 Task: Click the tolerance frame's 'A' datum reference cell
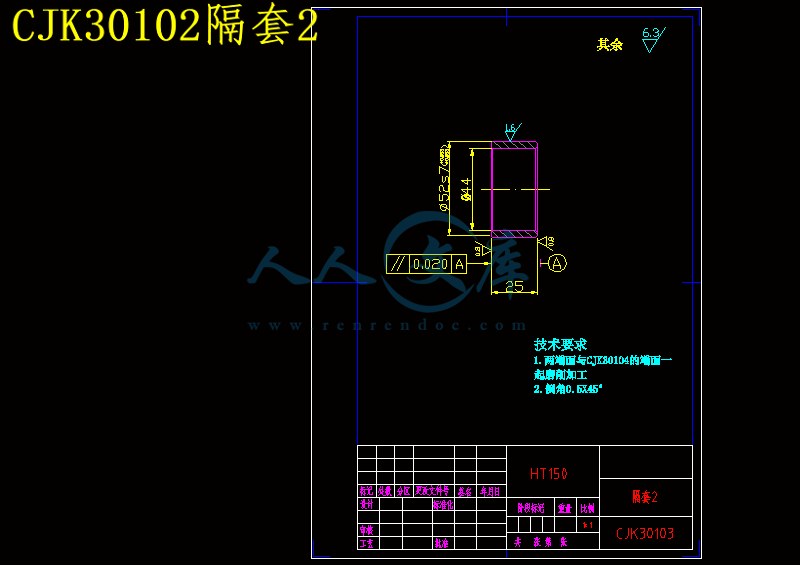(460, 264)
